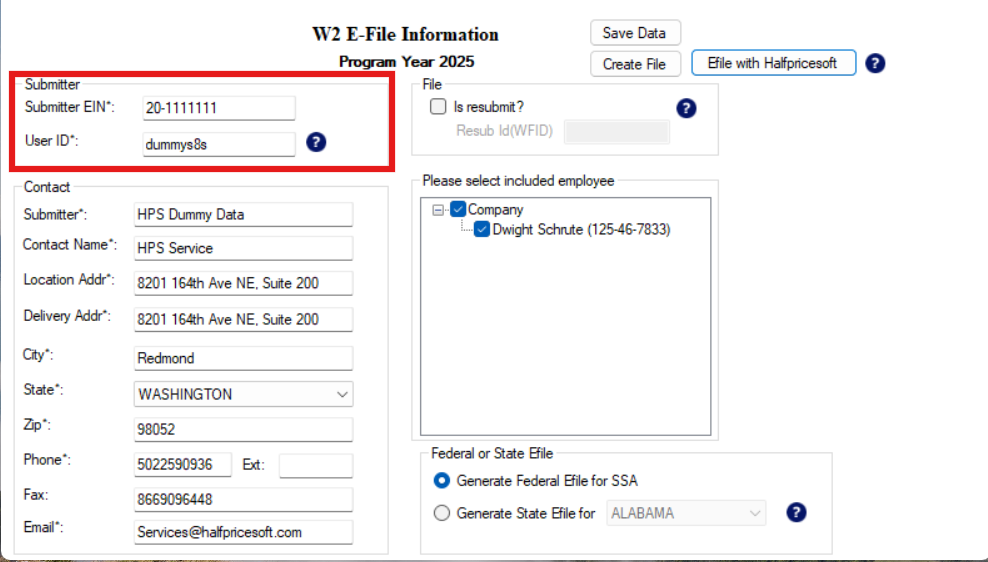988x562 pixels.
Task: Select Generate Federal Efile for SSA
Action: [x=442, y=481]
